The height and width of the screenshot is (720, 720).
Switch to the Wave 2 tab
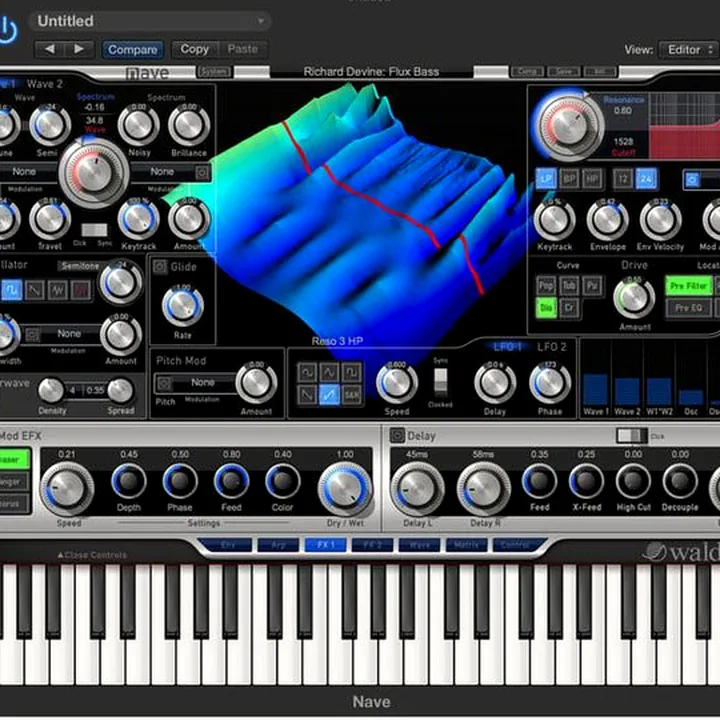tap(45, 84)
